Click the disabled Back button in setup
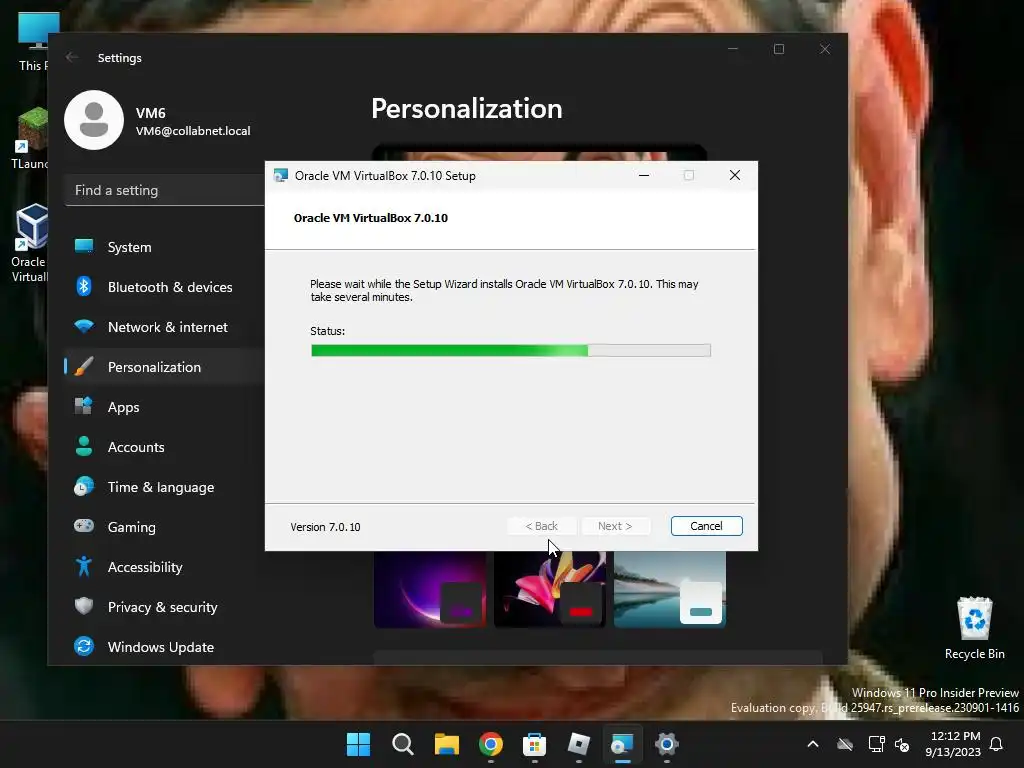The image size is (1024, 768). coord(542,526)
